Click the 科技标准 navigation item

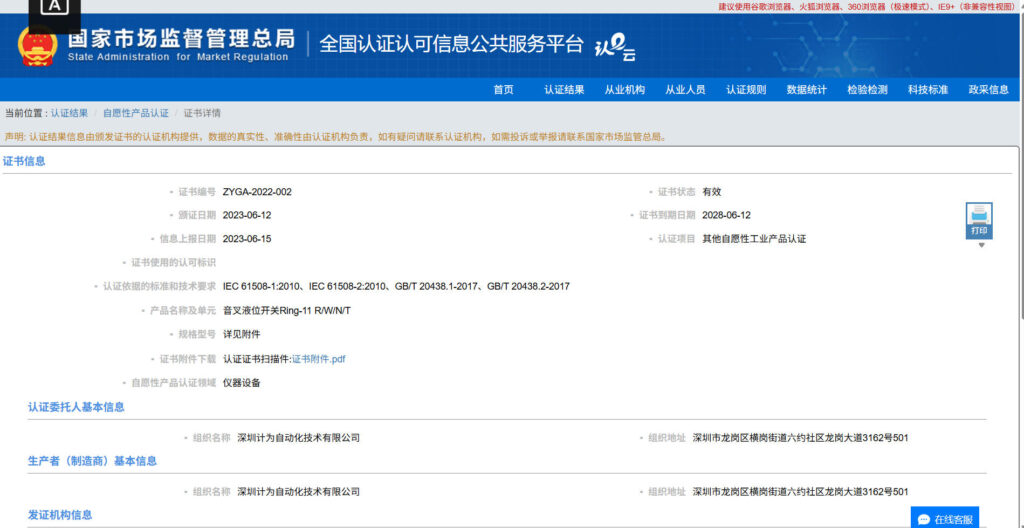click(927, 90)
